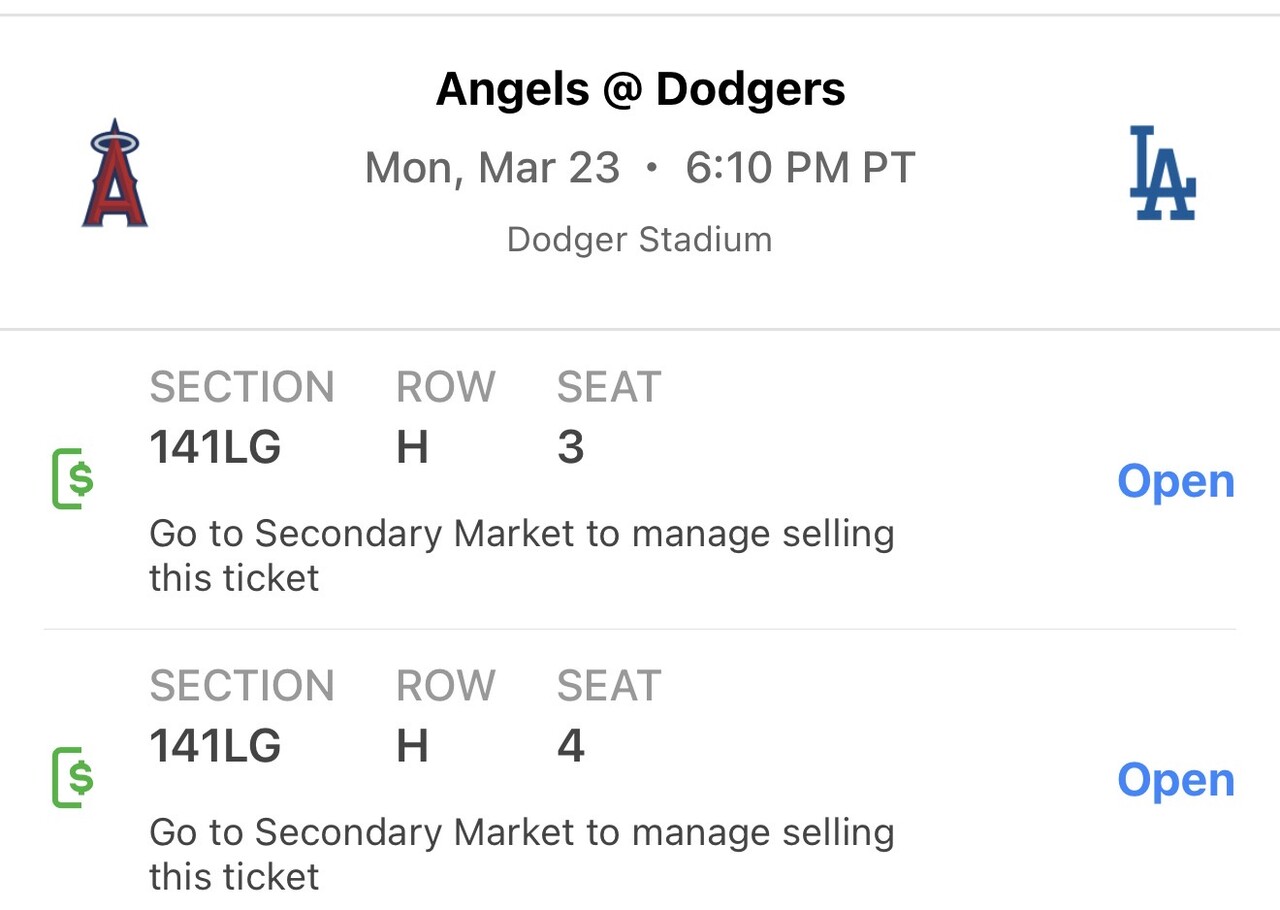Click the Mon, Mar 23 game date
This screenshot has height=910, width=1280.
click(492, 168)
